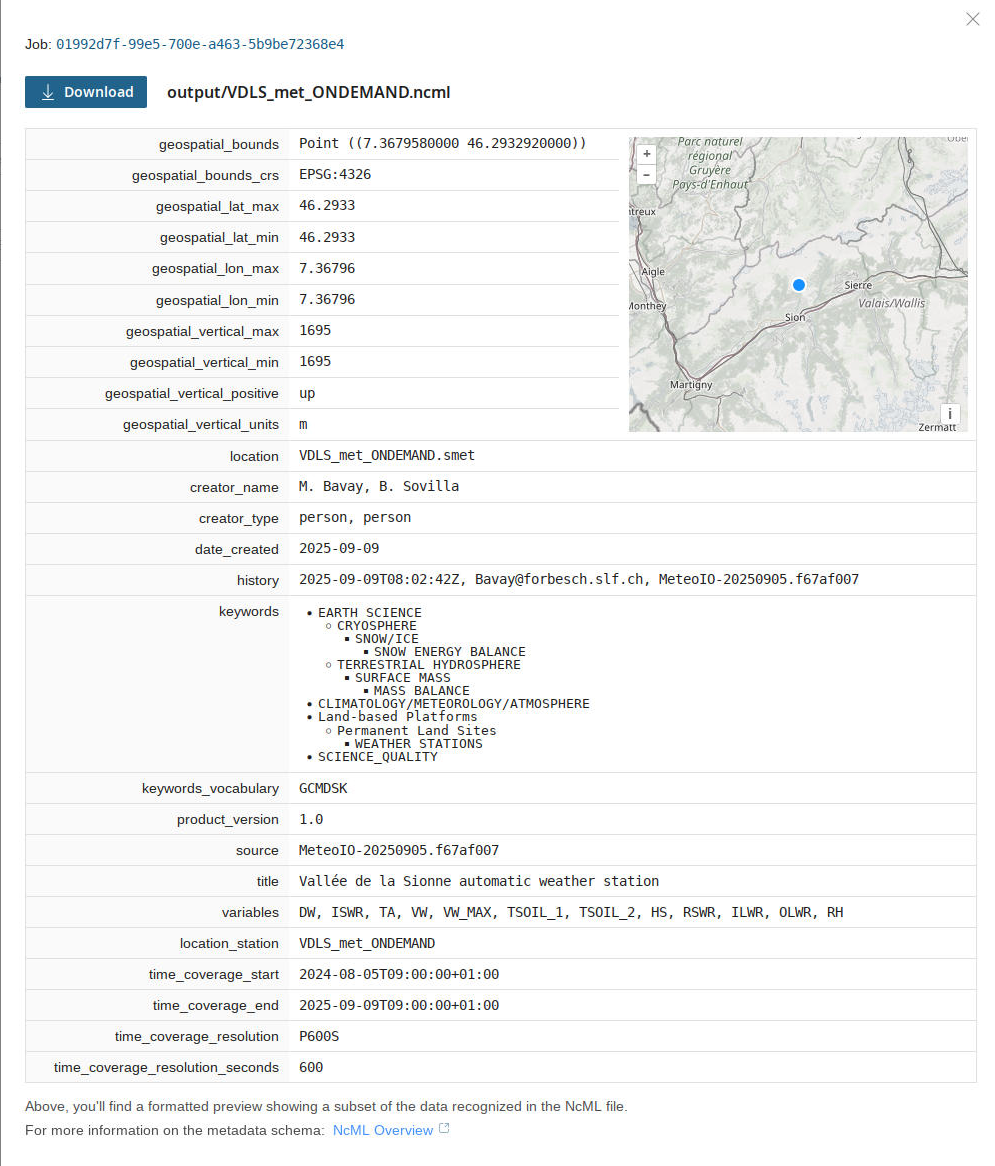Viewport: 995px width, 1166px height.
Task: Click external link icon beside NcML Overview
Action: [445, 1129]
